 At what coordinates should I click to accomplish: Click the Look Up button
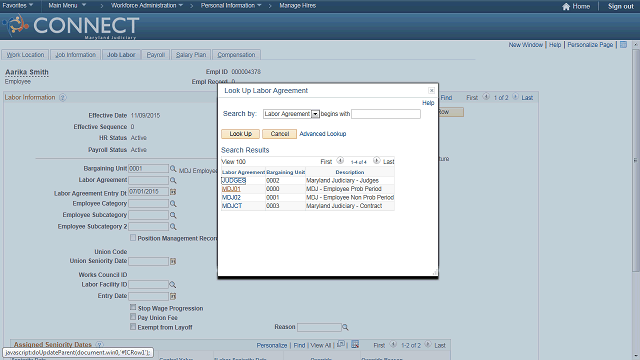click(240, 134)
